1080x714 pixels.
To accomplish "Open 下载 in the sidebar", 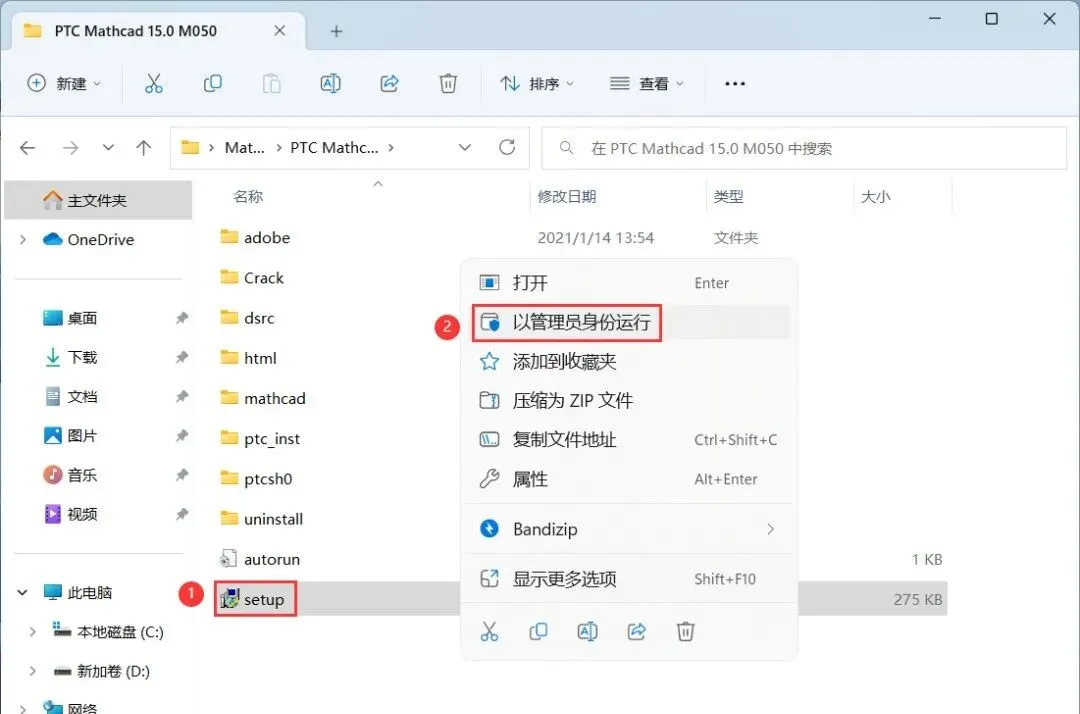I will (x=82, y=357).
